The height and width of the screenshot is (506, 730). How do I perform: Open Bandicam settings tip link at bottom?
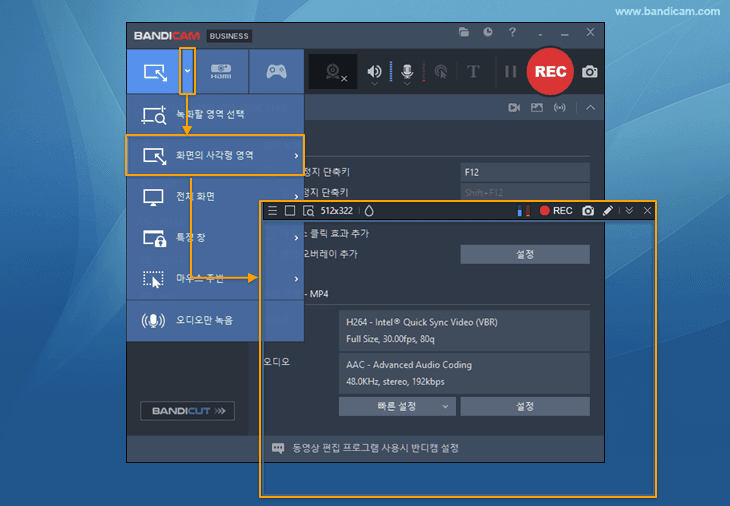pos(375,448)
